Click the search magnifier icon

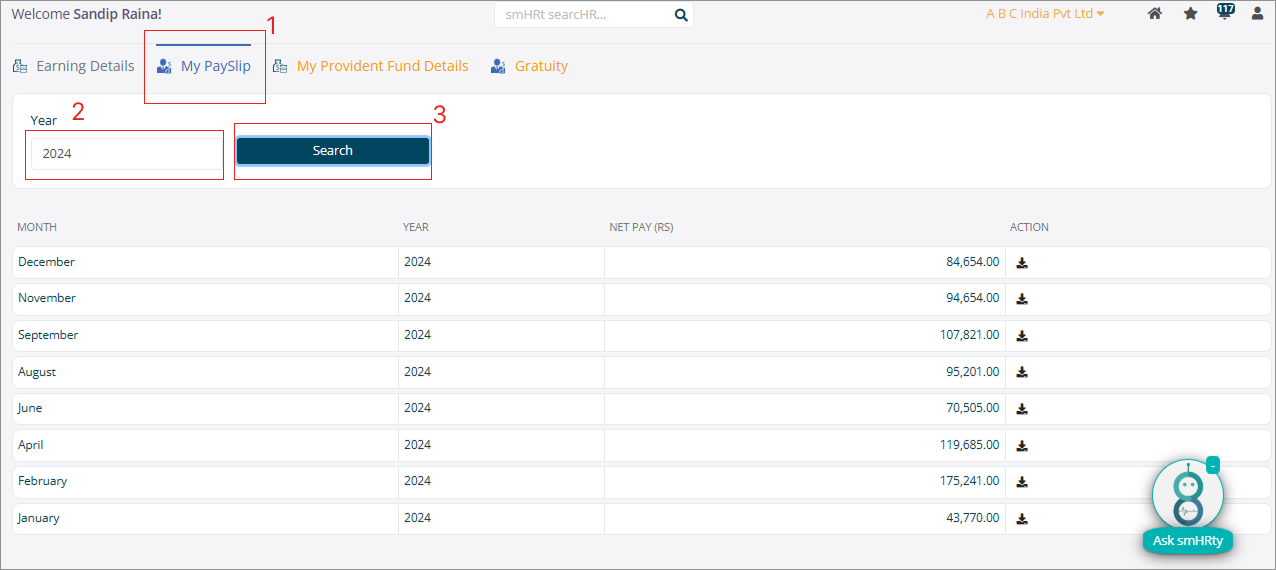[x=681, y=15]
